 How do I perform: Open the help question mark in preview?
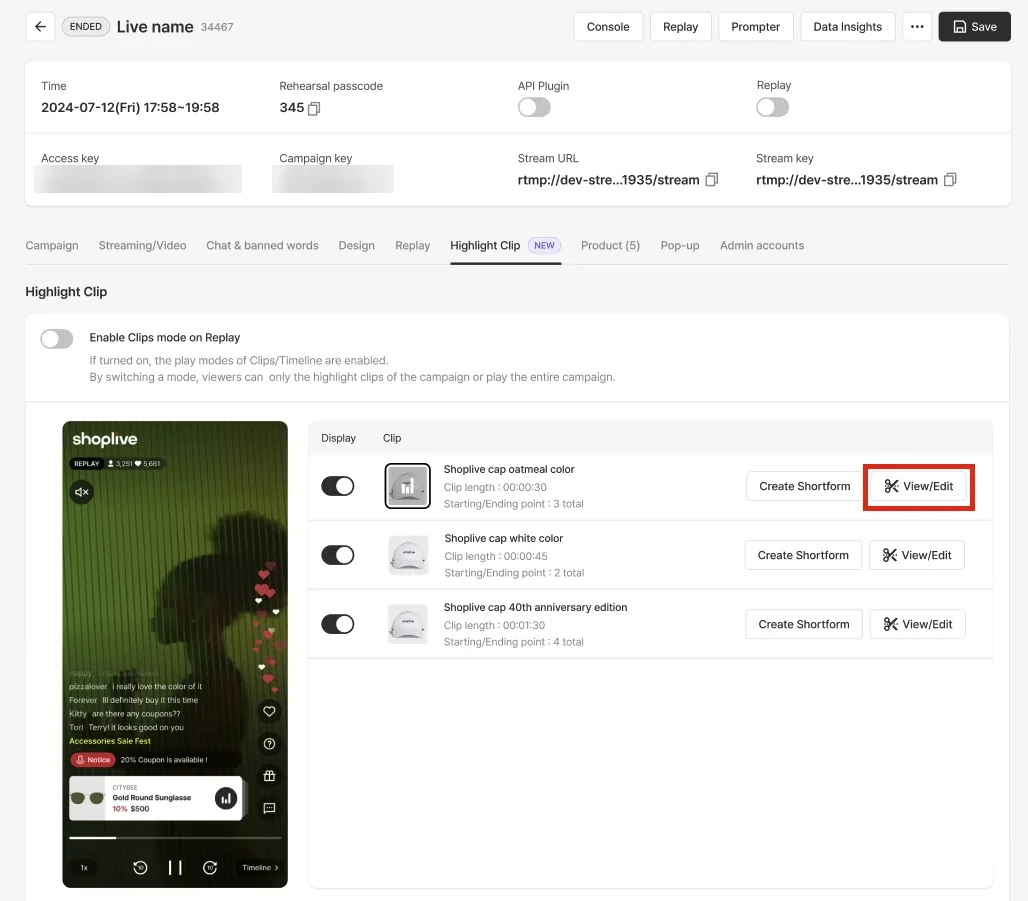269,744
